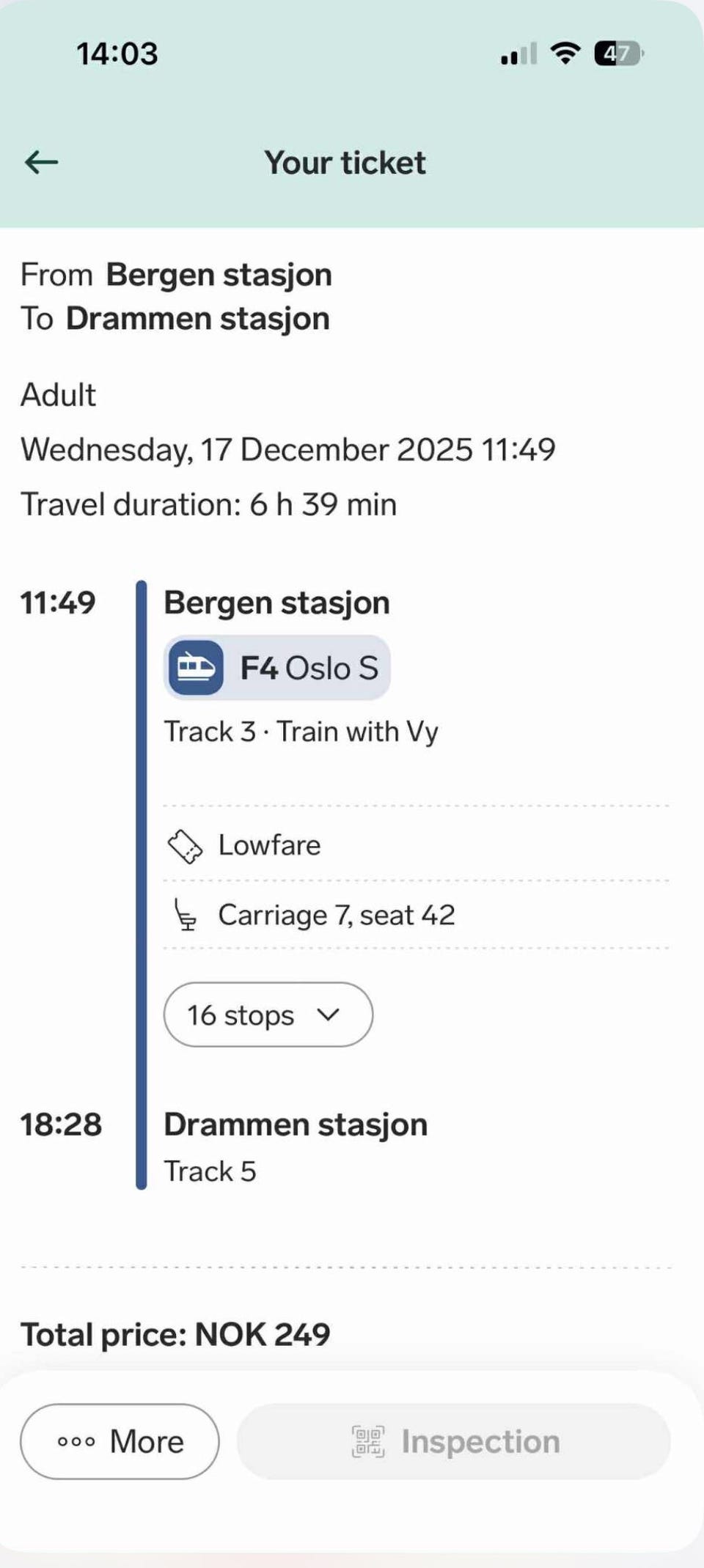
Task: Tap the 18:28 arrival time
Action: pyautogui.click(x=61, y=1125)
